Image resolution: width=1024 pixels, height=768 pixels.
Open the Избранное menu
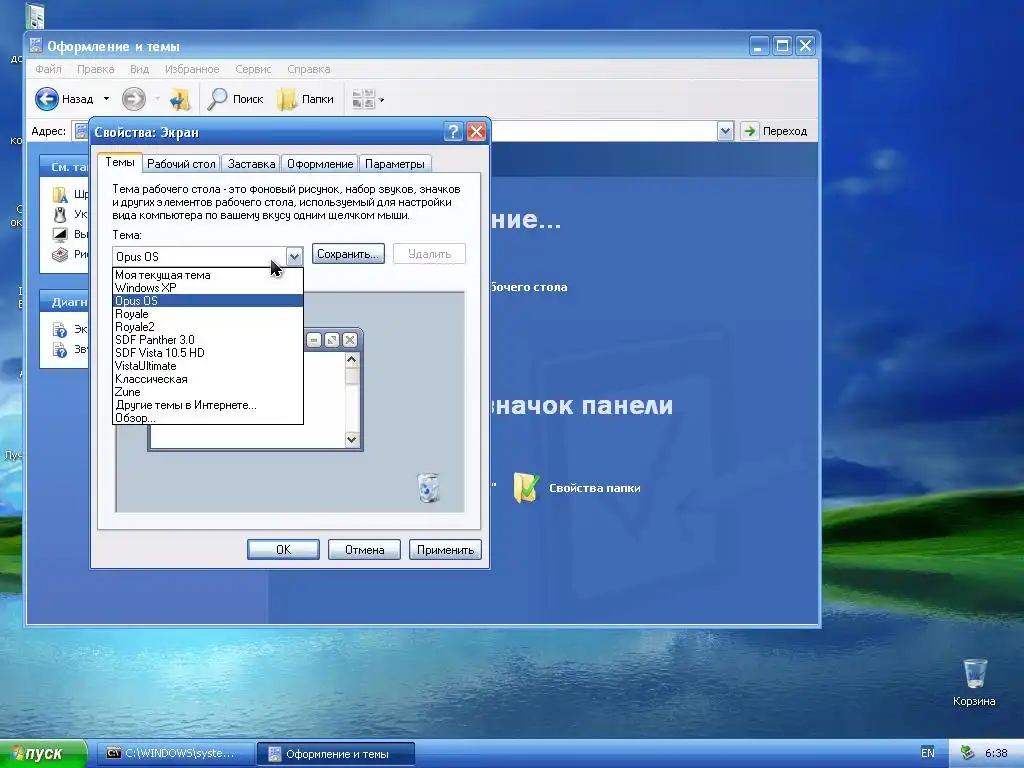point(192,69)
